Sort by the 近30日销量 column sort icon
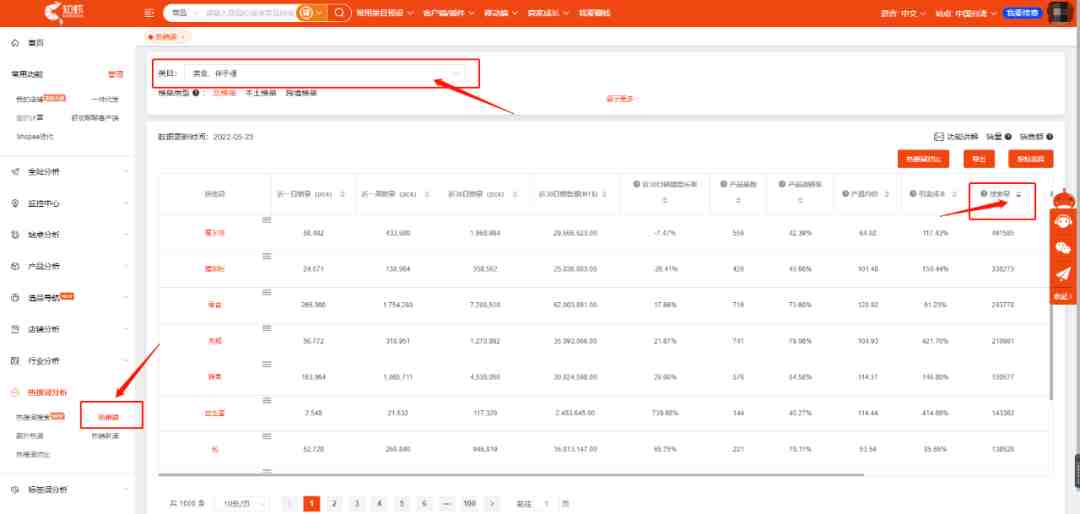Screen dimensions: 1080x514 (x=517, y=194)
